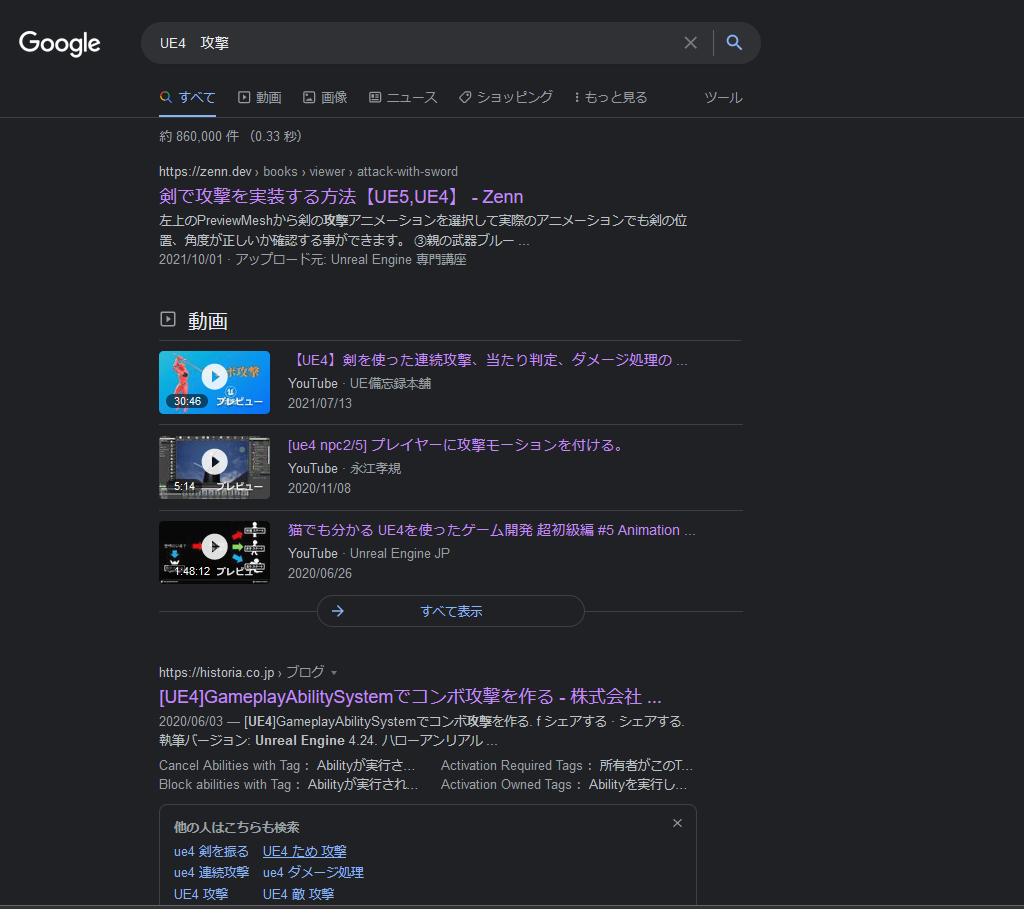Click the 永江孝規 channel name

coord(376,469)
